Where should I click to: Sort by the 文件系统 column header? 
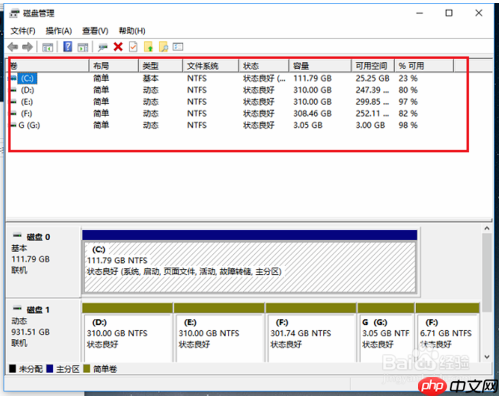coord(211,66)
